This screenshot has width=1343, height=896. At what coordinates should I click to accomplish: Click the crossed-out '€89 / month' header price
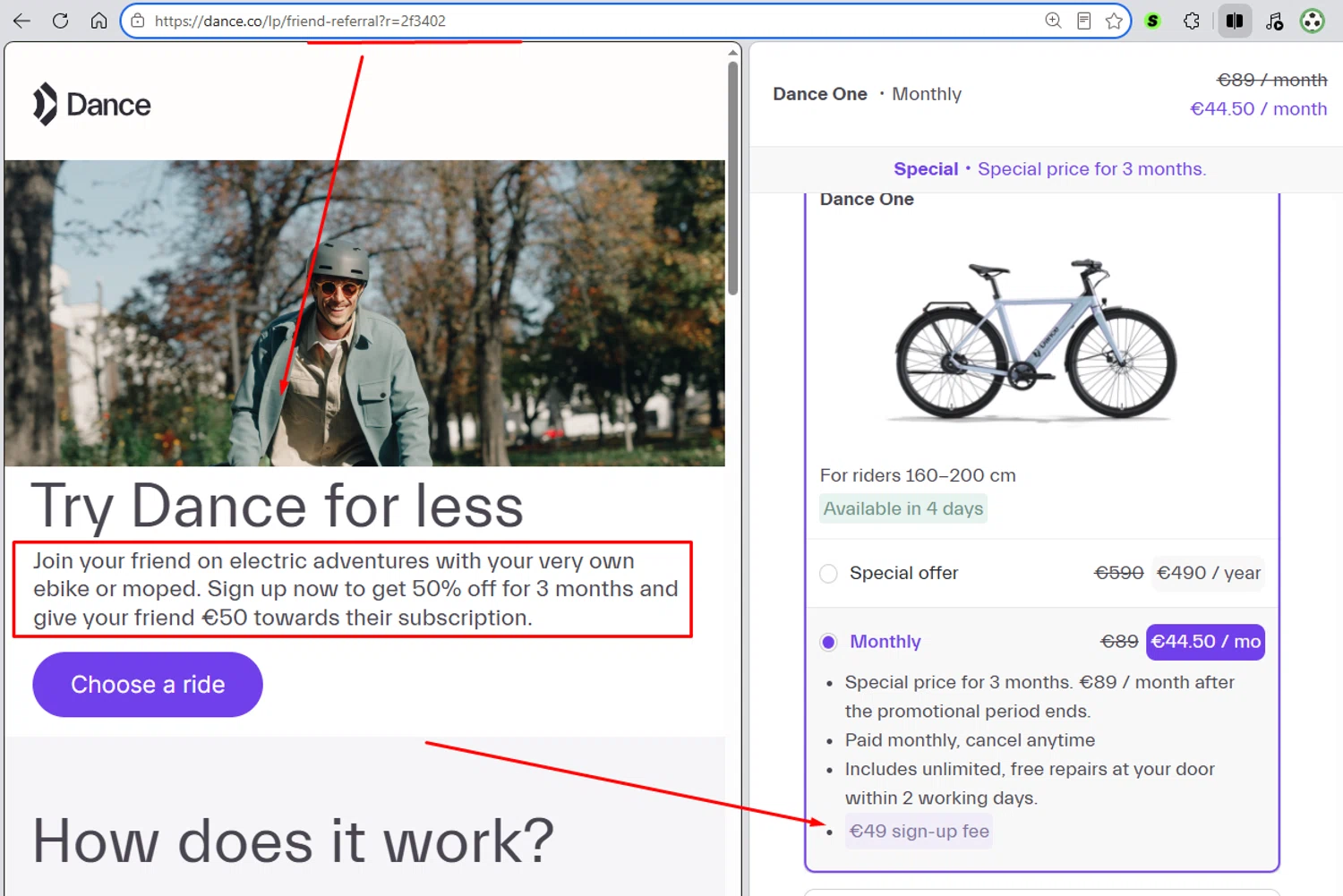point(1271,80)
